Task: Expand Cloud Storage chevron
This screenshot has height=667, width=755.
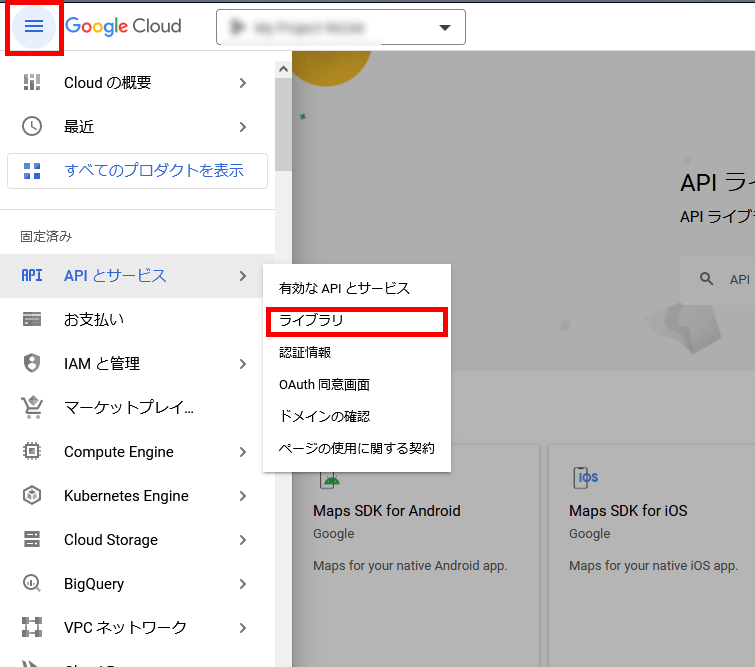Action: tap(243, 540)
